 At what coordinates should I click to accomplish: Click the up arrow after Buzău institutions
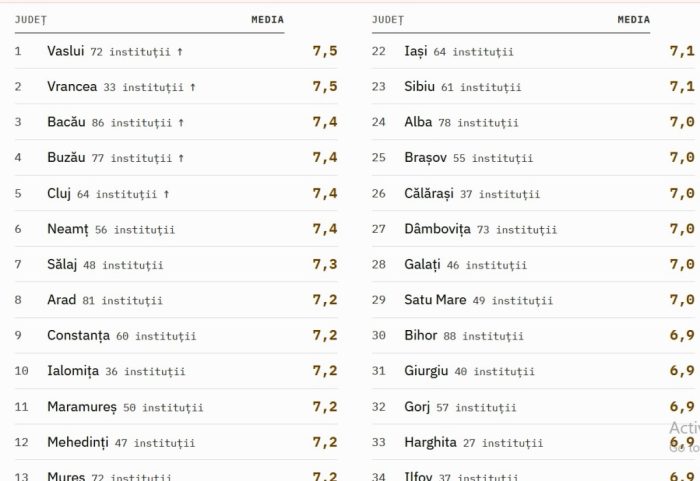pos(181,158)
